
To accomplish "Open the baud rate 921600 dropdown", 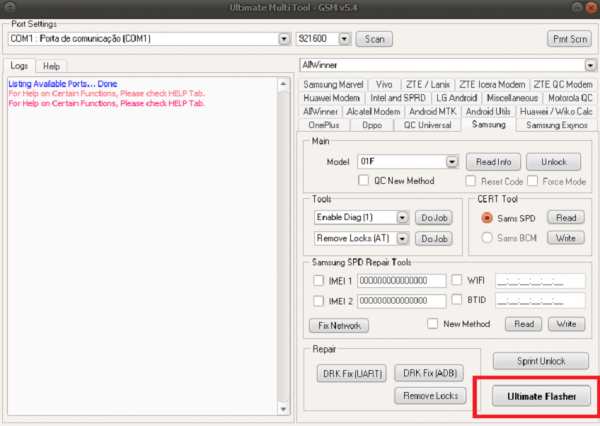I will click(x=344, y=39).
